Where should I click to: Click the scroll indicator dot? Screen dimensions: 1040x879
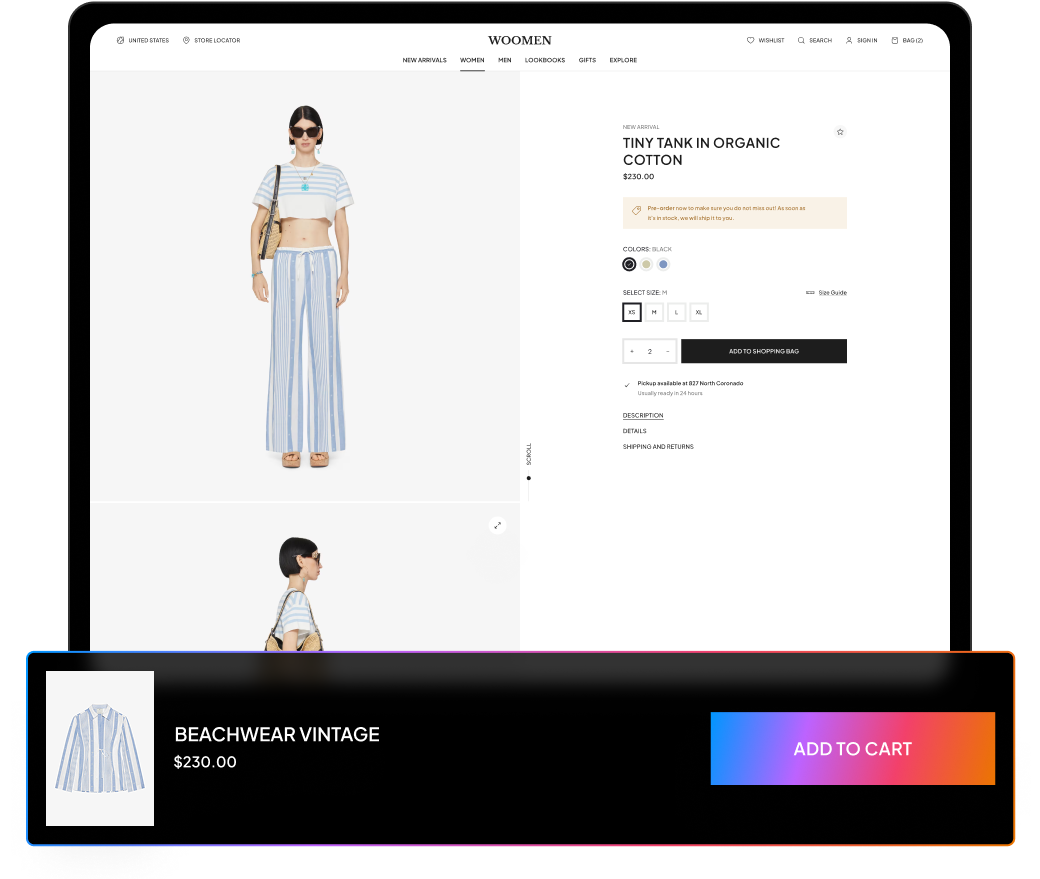529,478
